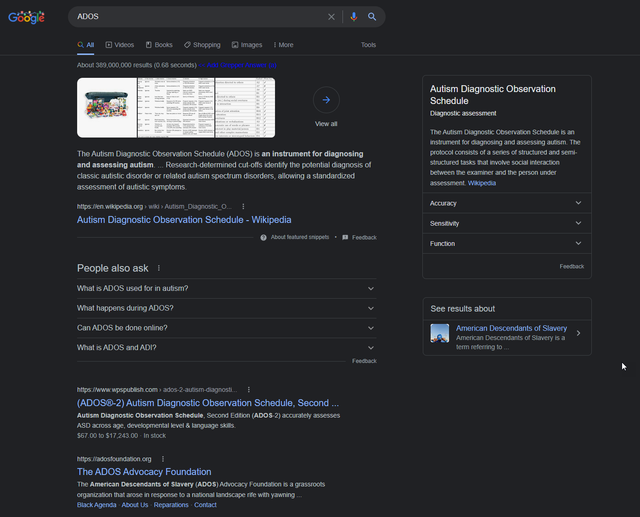Click the en.wikipedia.org result URL breadcrumb
640x517 pixels.
tap(154, 206)
